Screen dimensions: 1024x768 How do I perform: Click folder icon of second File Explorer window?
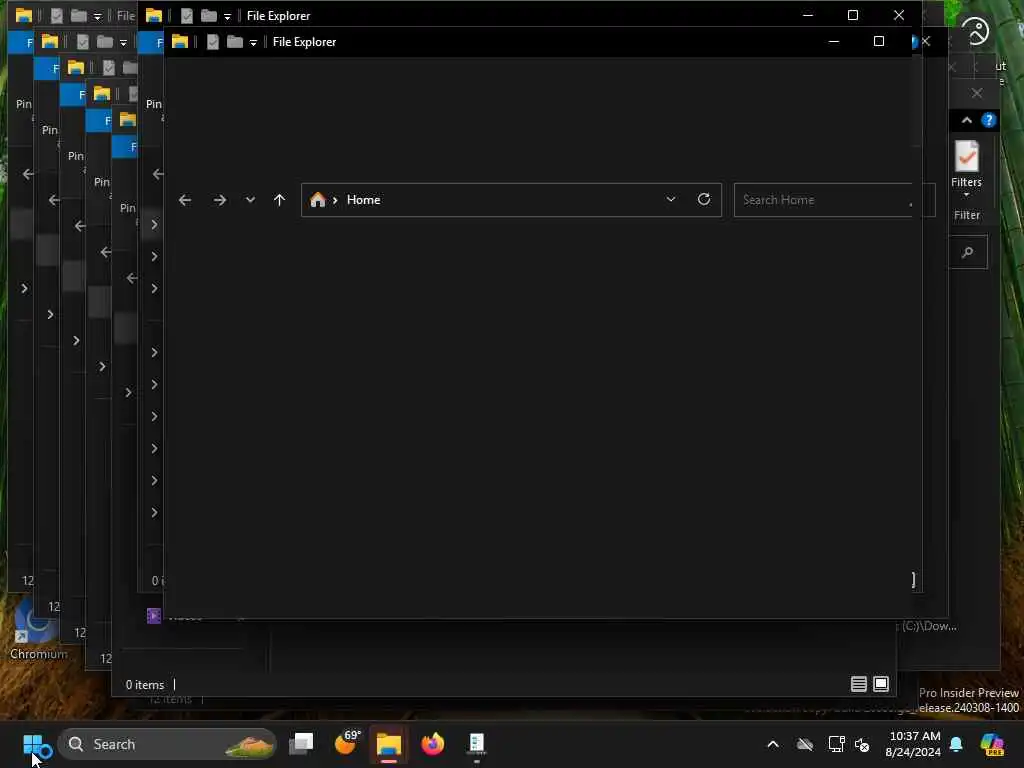pyautogui.click(x=153, y=16)
